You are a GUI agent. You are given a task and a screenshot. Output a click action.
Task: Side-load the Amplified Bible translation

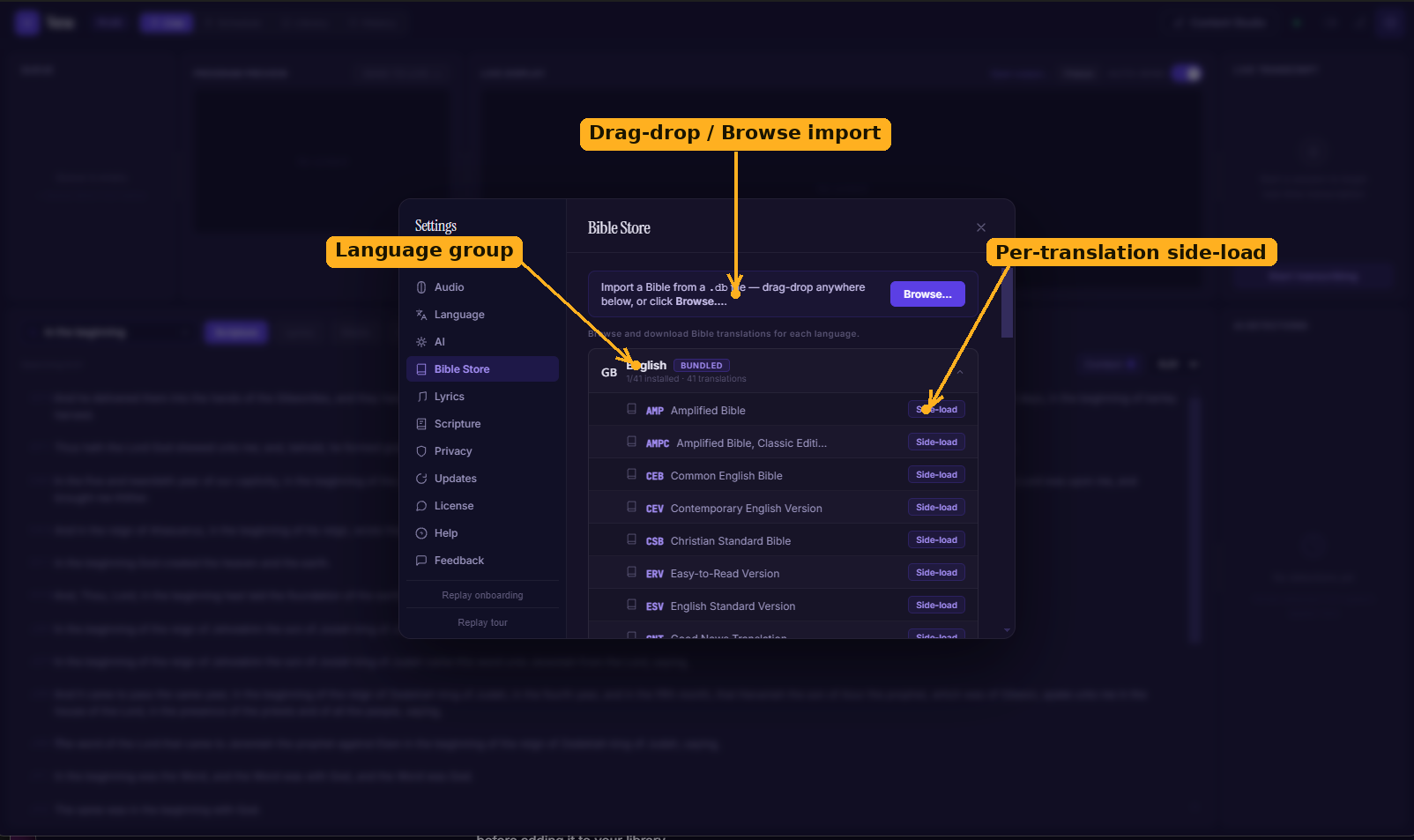click(936, 410)
